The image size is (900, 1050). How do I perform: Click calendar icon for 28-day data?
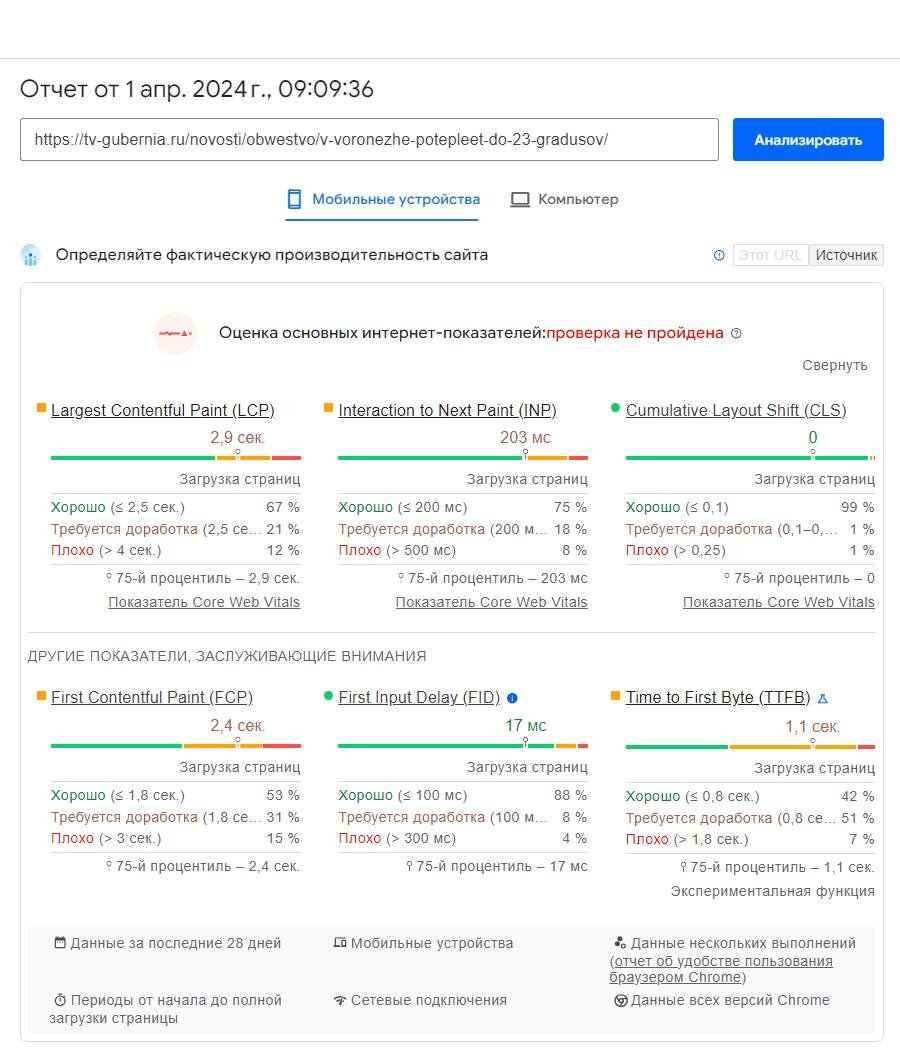pyautogui.click(x=58, y=942)
